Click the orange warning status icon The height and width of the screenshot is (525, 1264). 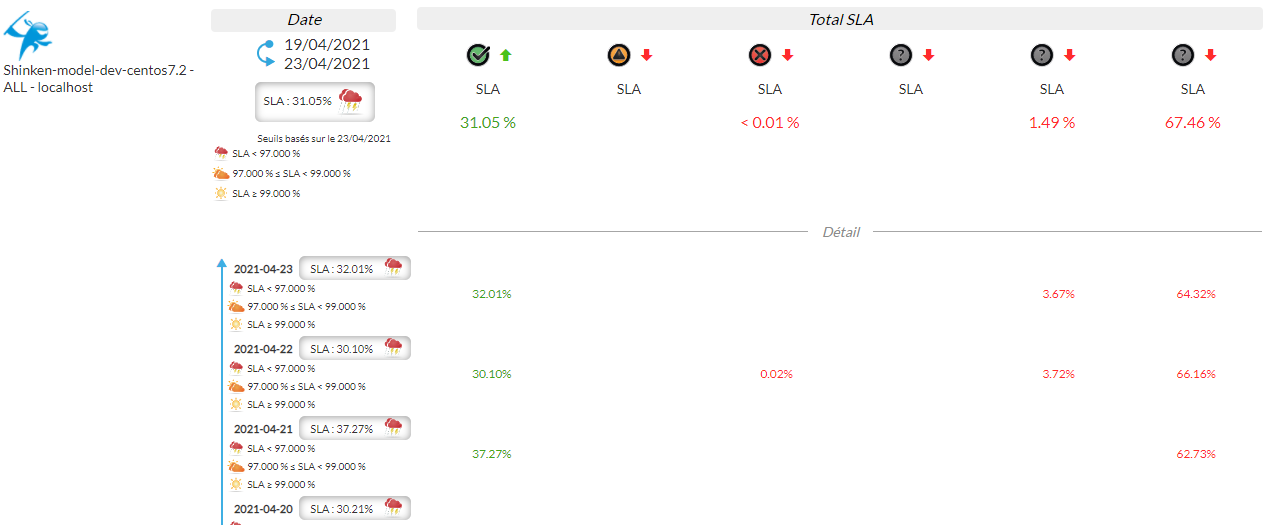[619, 55]
